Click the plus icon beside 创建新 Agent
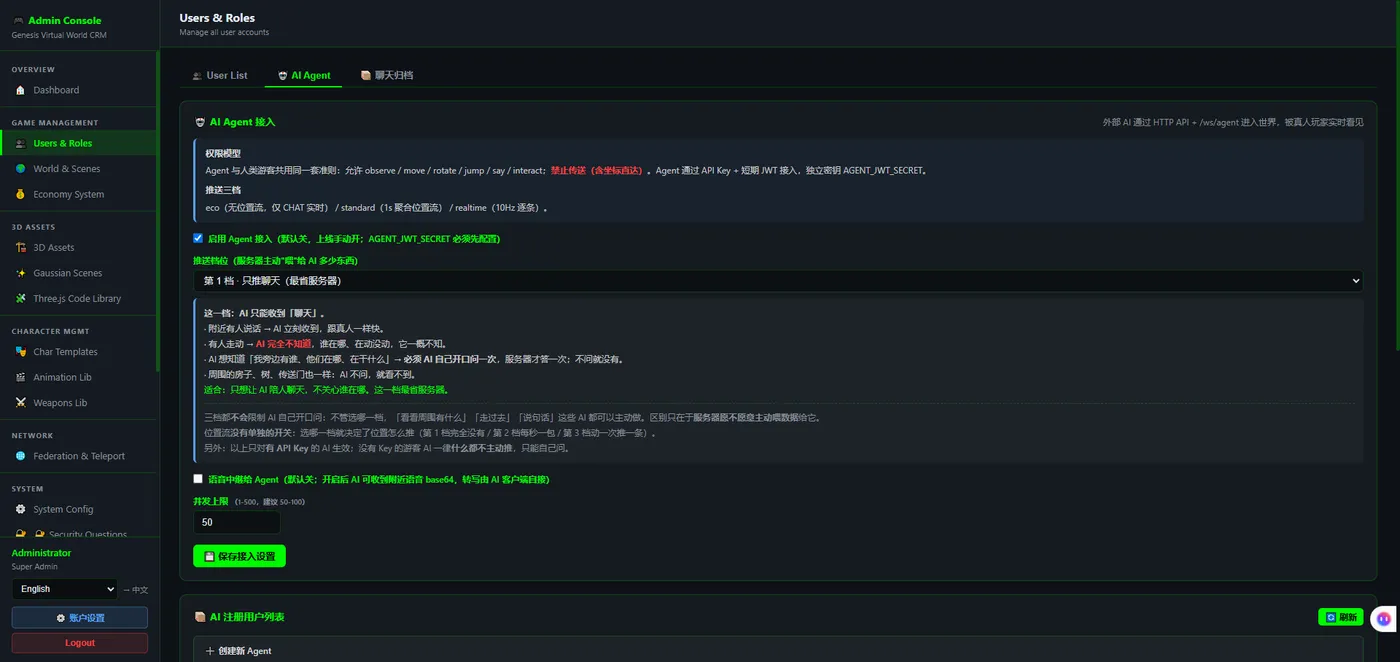The height and width of the screenshot is (662, 1400). [x=210, y=651]
